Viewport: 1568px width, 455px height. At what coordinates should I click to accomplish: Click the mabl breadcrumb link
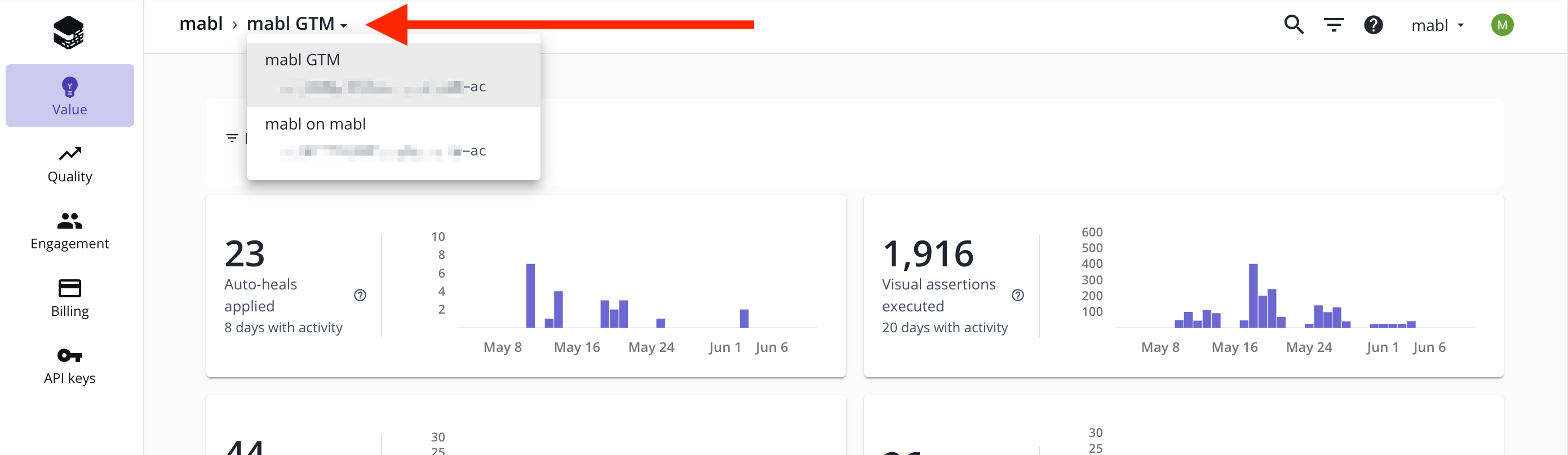(x=201, y=24)
